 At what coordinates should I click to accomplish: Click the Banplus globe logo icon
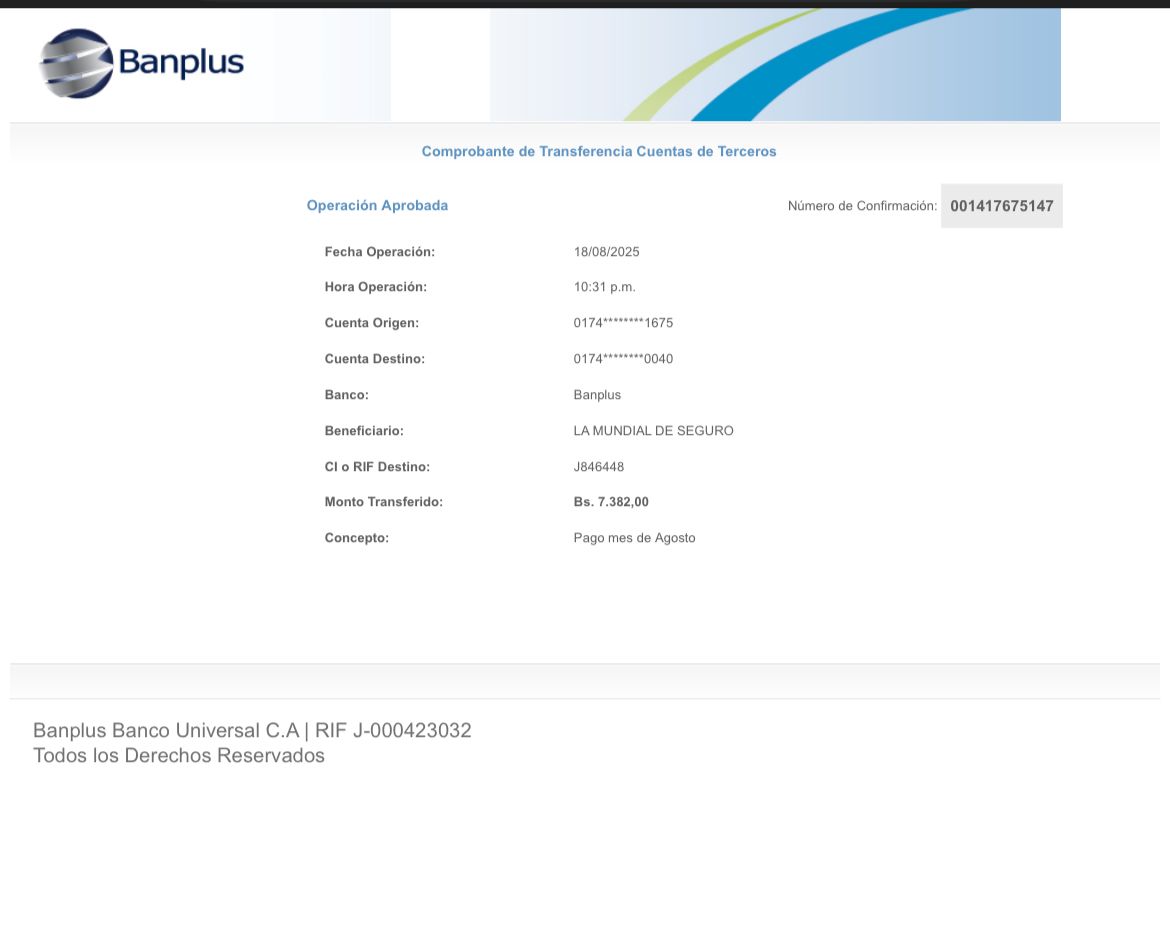tap(76, 63)
